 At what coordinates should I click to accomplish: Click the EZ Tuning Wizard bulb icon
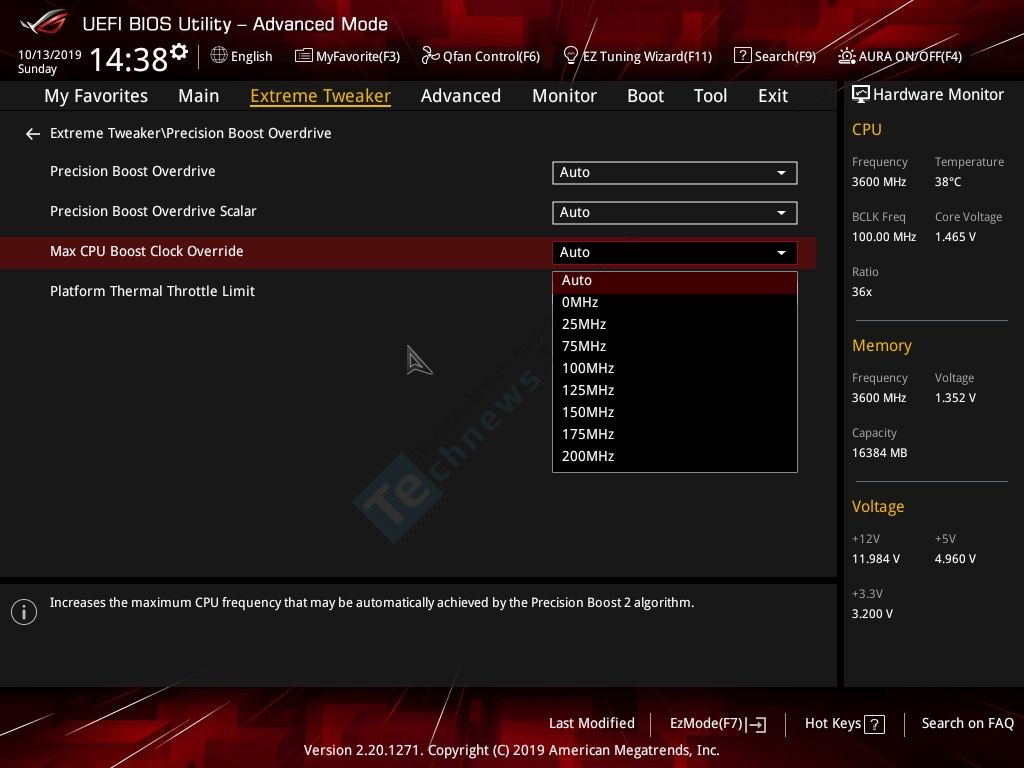[570, 56]
